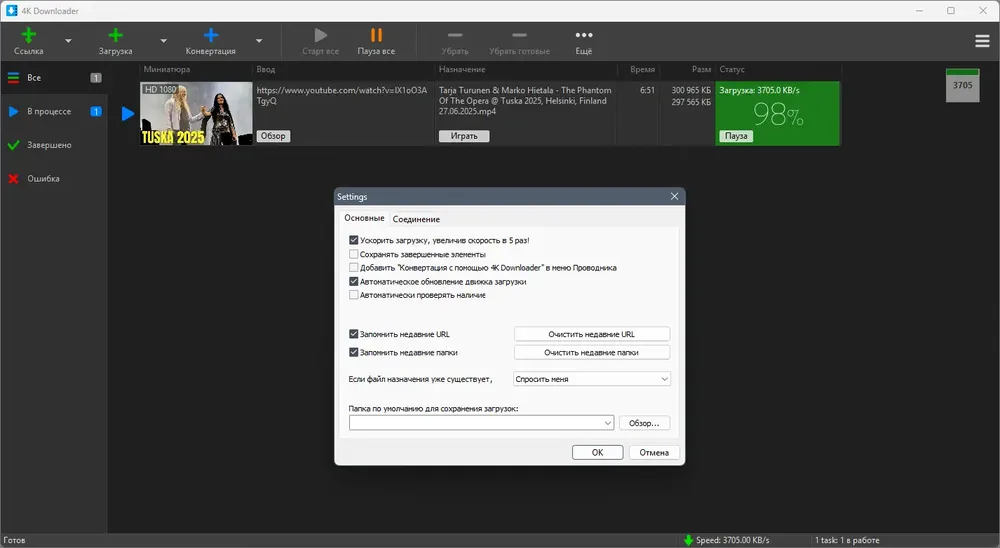This screenshot has width=1000, height=548.
Task: Click the Играть button
Action: [x=464, y=136]
